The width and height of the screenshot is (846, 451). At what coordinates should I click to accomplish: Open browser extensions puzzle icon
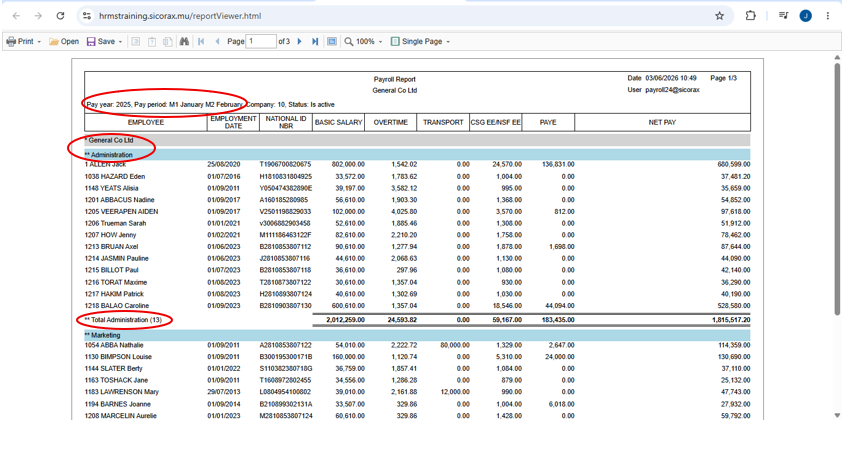click(751, 16)
